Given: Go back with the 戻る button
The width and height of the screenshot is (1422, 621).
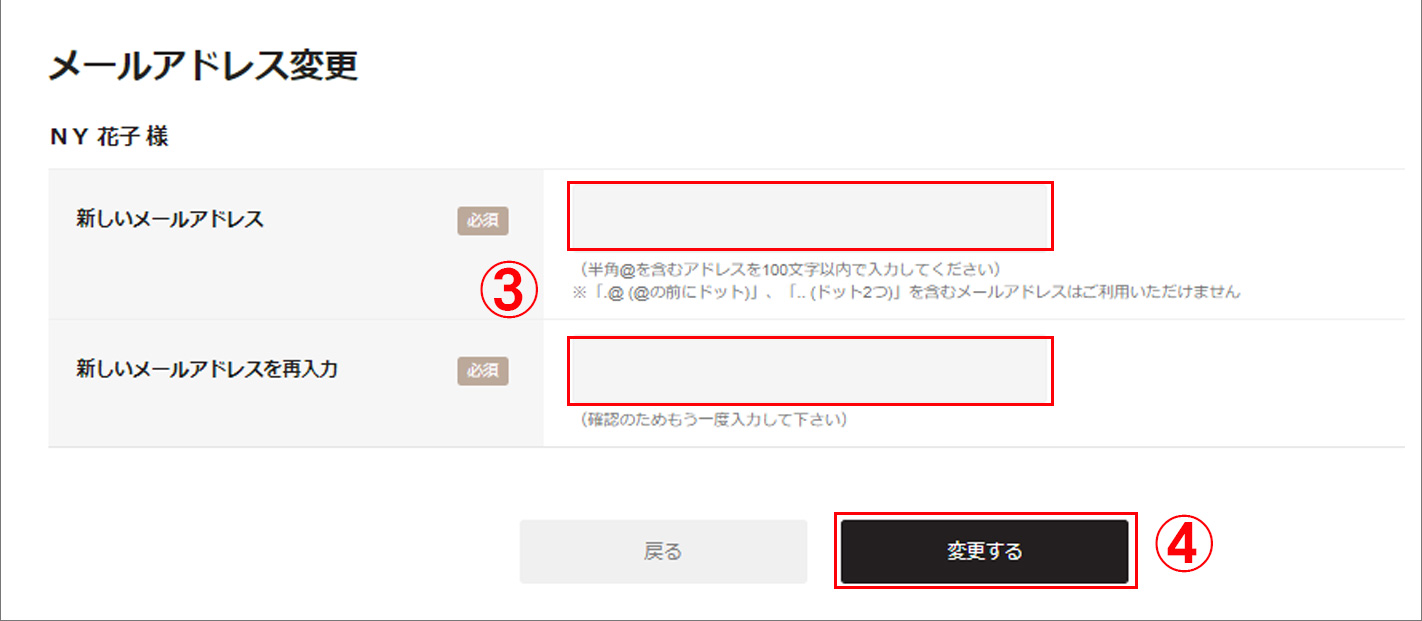Looking at the screenshot, I should click(x=663, y=551).
